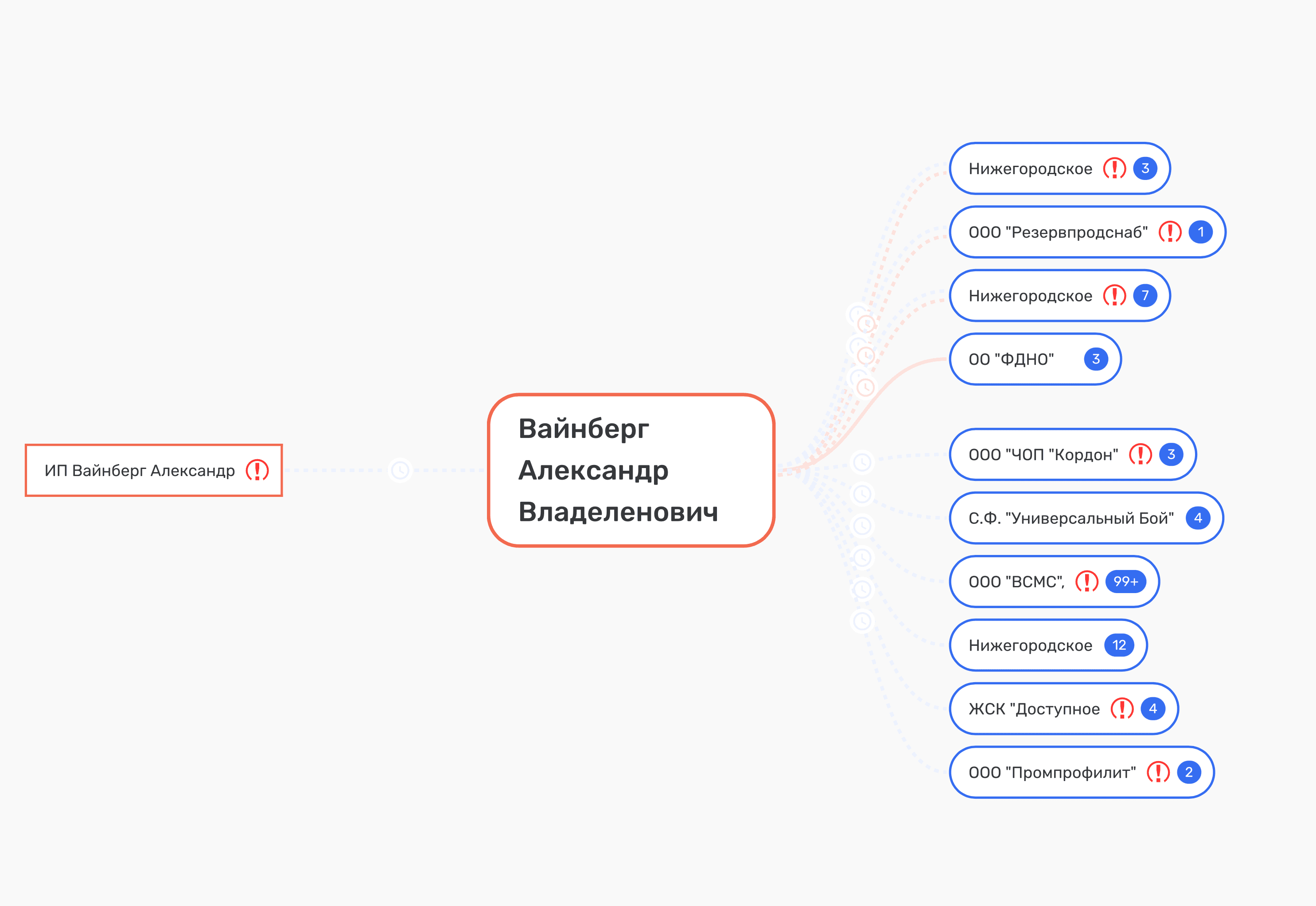1316x906 pixels.
Task: Click clock icon on link to ООО "ЧОП "Кордон"
Action: [862, 462]
